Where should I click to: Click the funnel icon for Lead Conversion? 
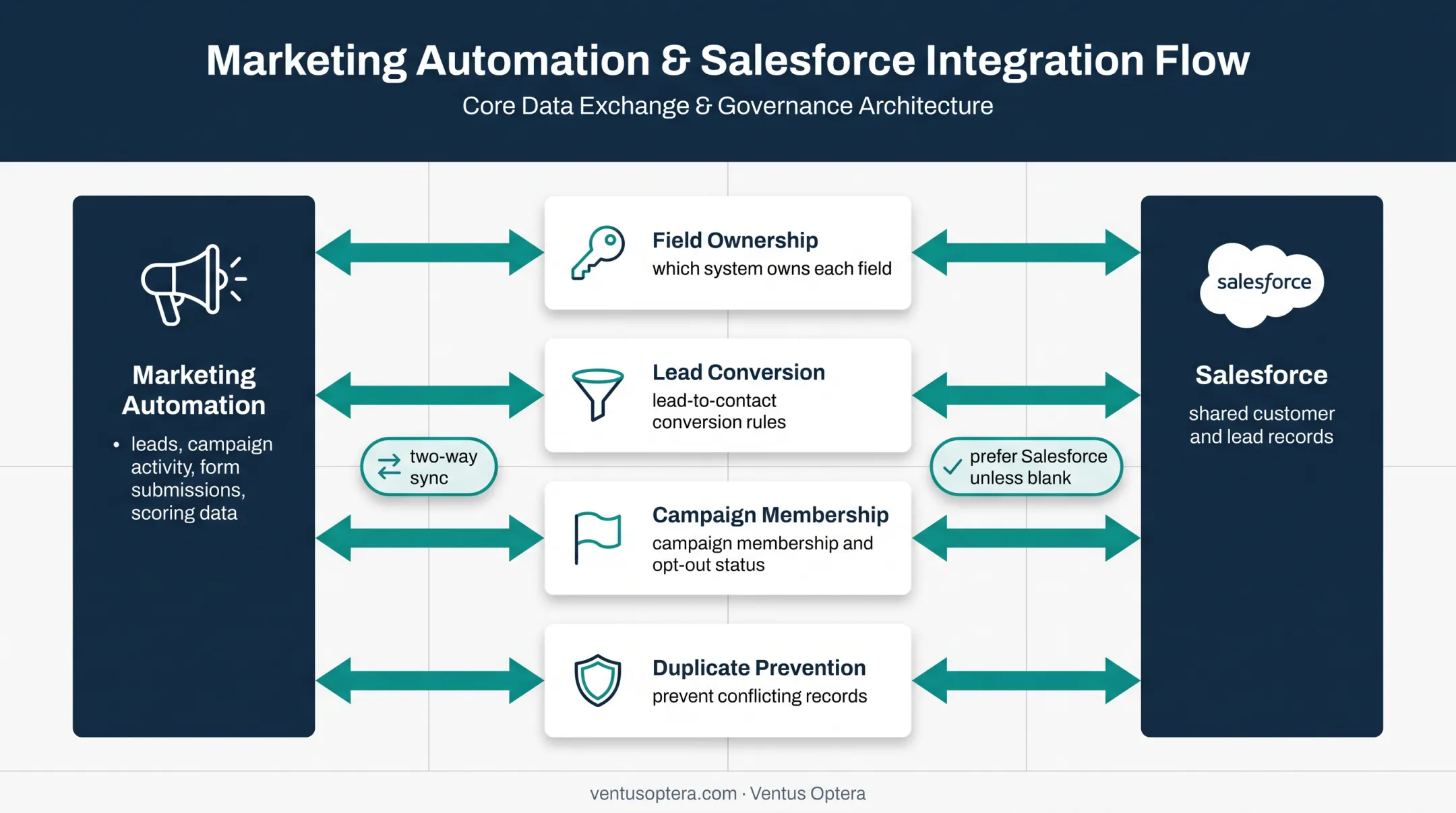[x=597, y=395]
